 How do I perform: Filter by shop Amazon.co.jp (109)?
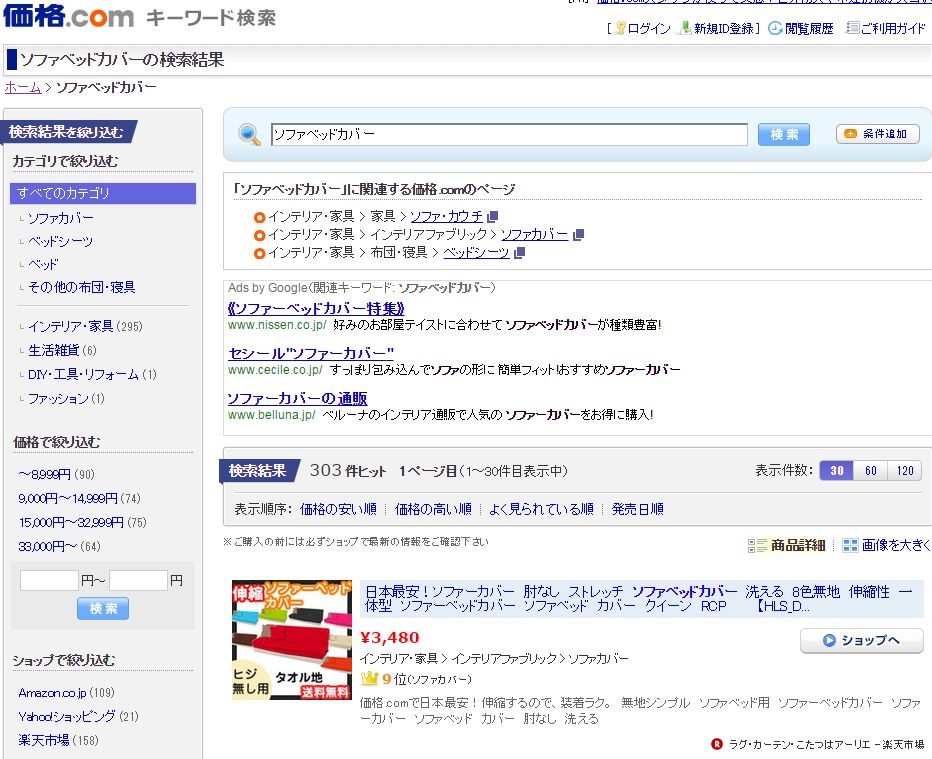point(67,692)
